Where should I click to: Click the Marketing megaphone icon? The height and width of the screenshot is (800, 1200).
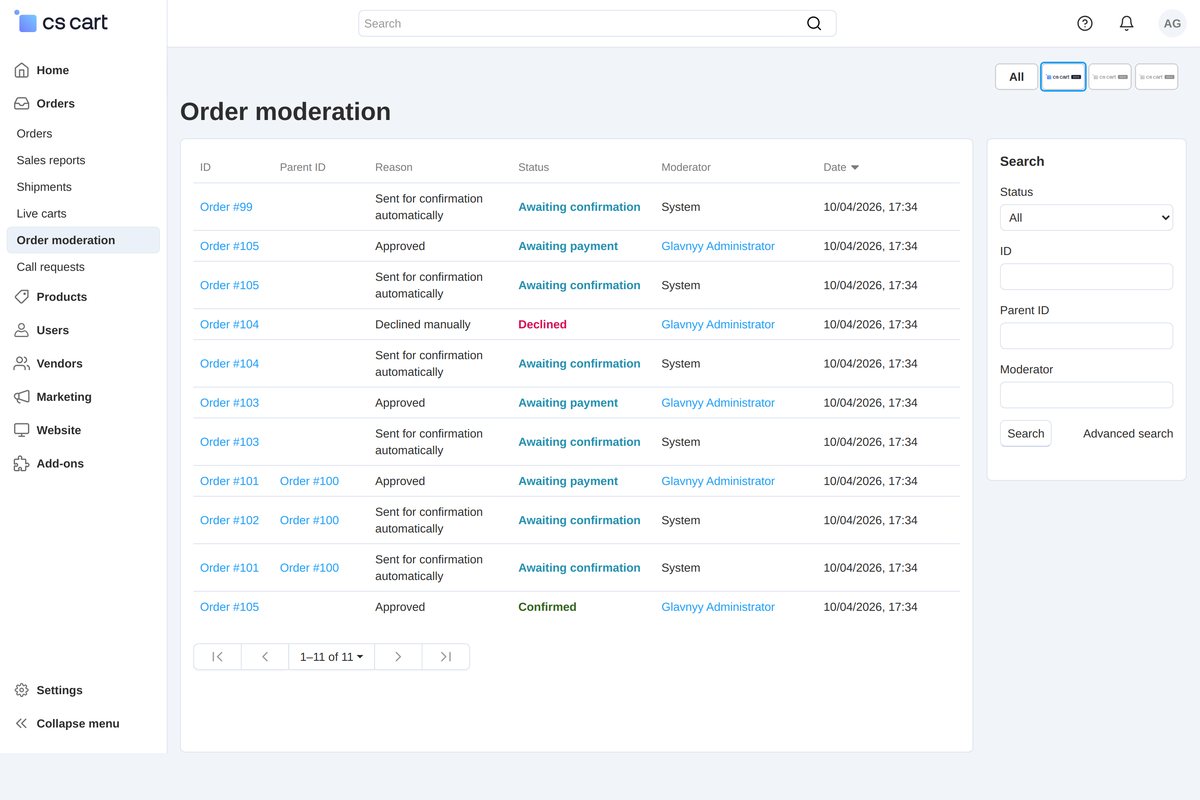[x=21, y=397]
